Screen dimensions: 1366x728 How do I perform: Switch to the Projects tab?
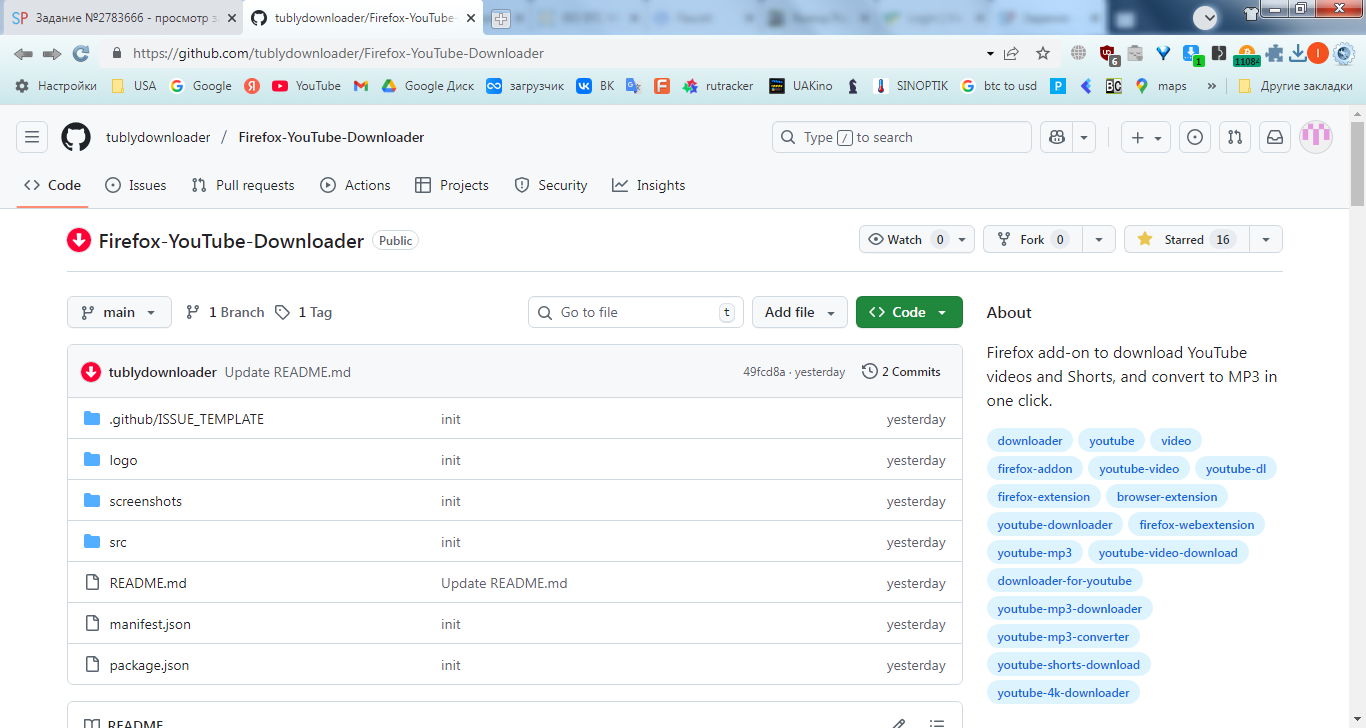click(x=452, y=185)
